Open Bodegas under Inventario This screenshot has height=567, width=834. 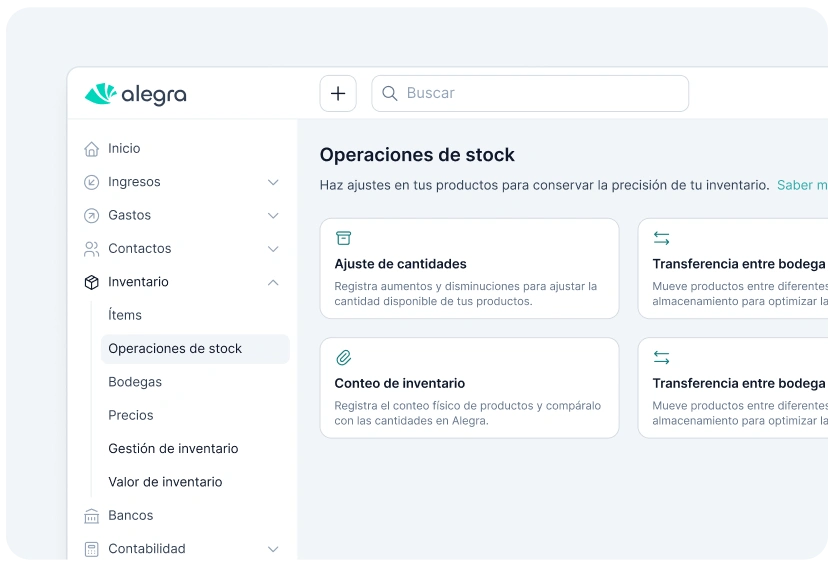click(135, 382)
